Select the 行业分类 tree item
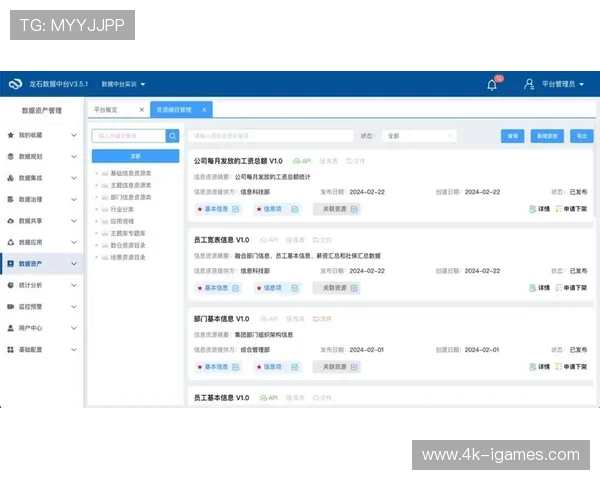The width and height of the screenshot is (600, 480). (x=122, y=209)
